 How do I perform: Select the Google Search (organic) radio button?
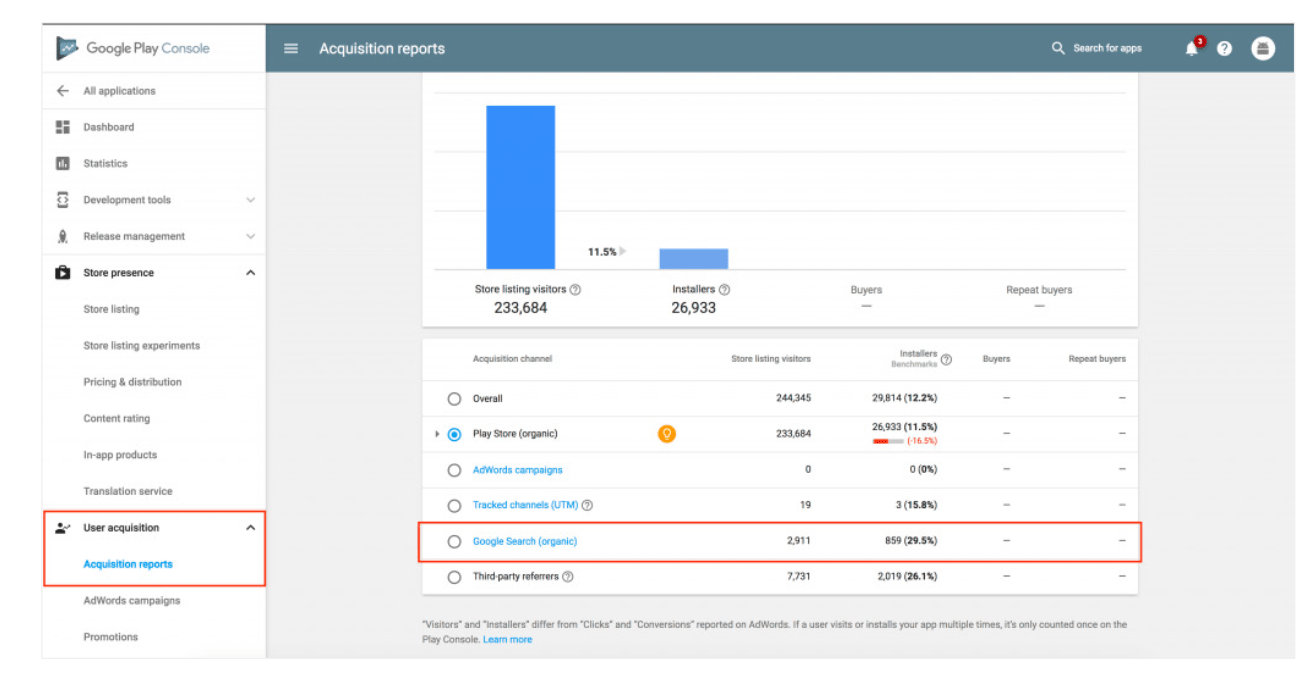tap(454, 541)
